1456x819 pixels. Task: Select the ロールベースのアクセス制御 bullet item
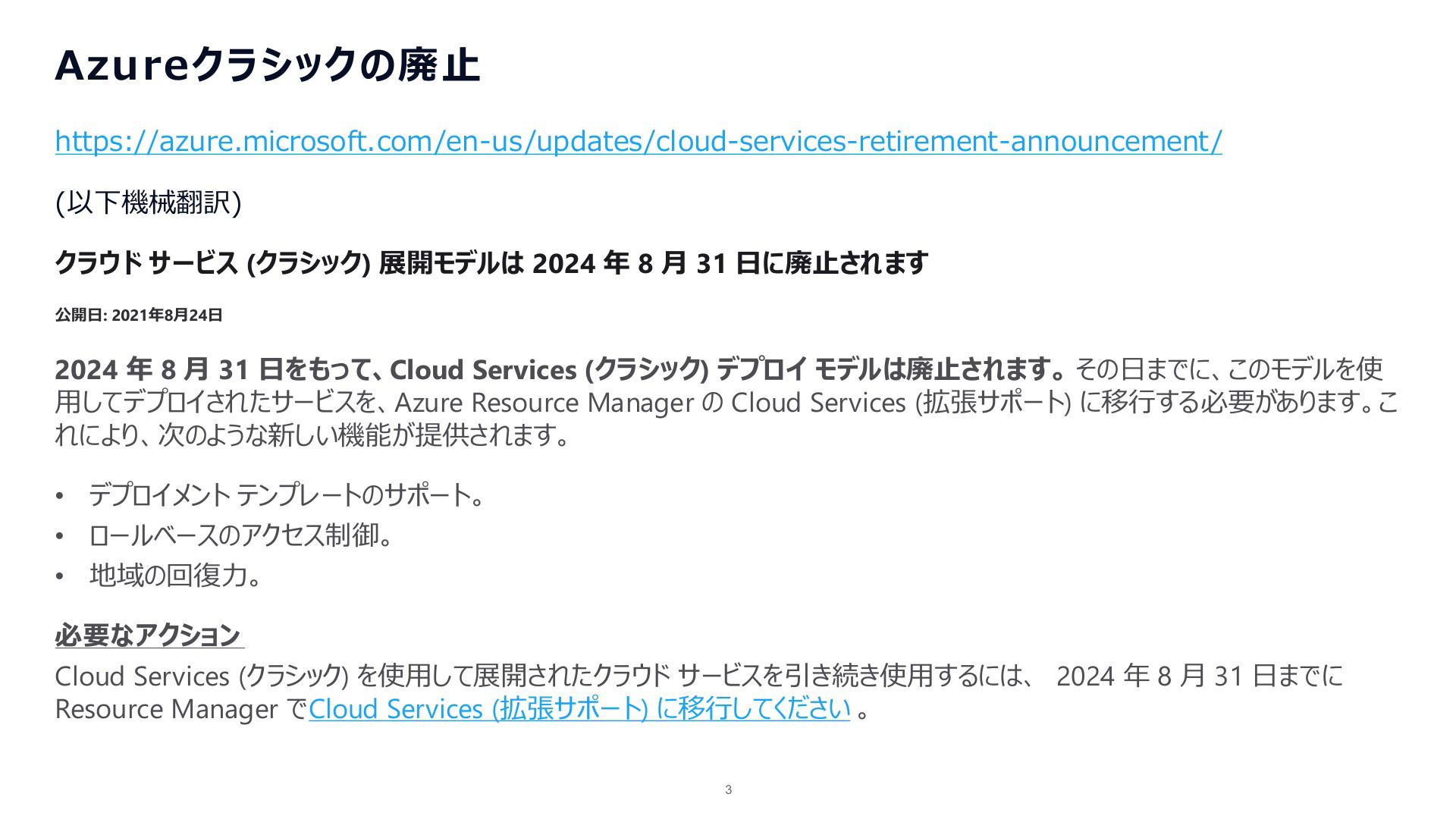click(241, 536)
